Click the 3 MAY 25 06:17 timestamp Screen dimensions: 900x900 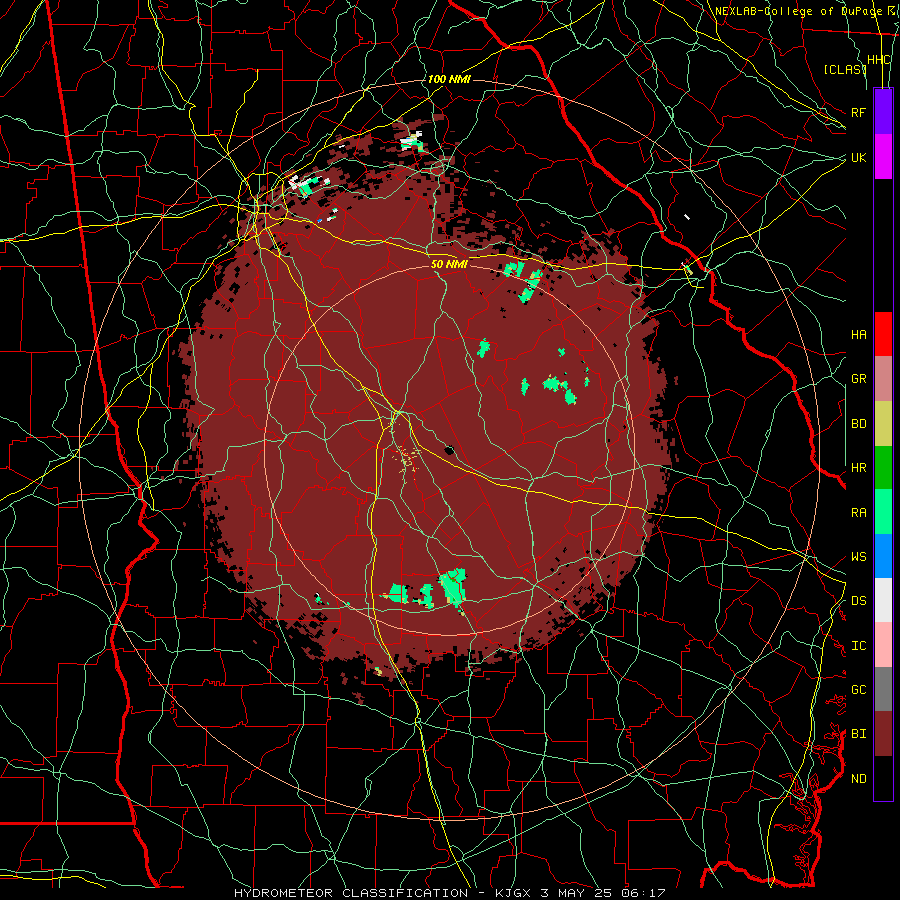[603, 893]
